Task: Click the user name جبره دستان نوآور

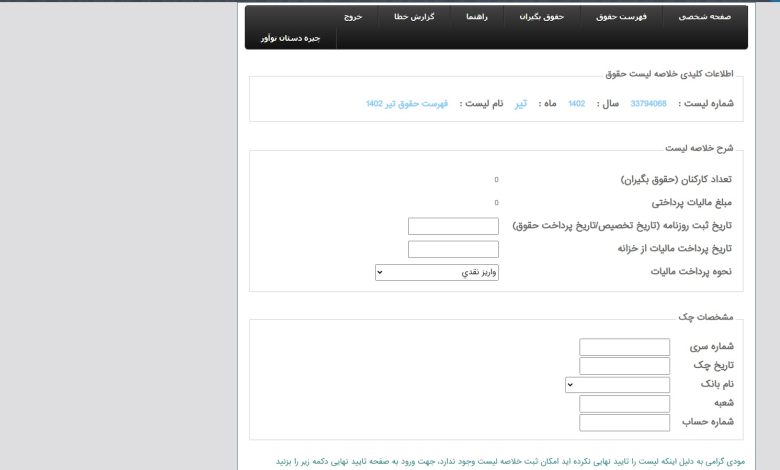Action: click(290, 38)
